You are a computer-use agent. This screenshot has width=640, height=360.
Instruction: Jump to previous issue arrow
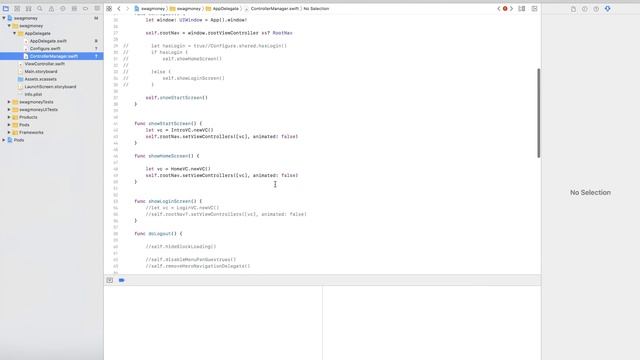click(x=499, y=9)
